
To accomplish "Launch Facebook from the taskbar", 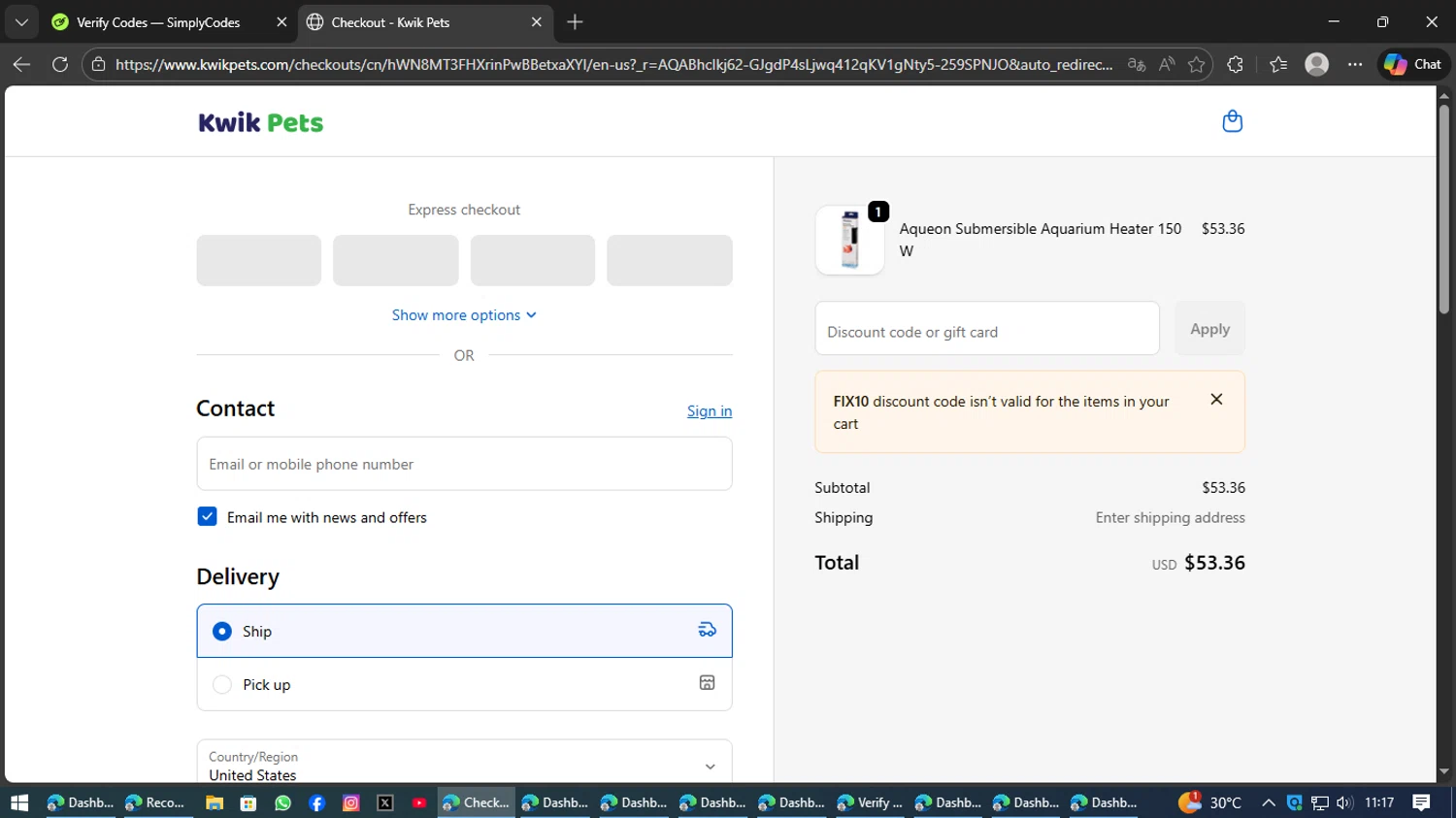I will click(x=316, y=802).
